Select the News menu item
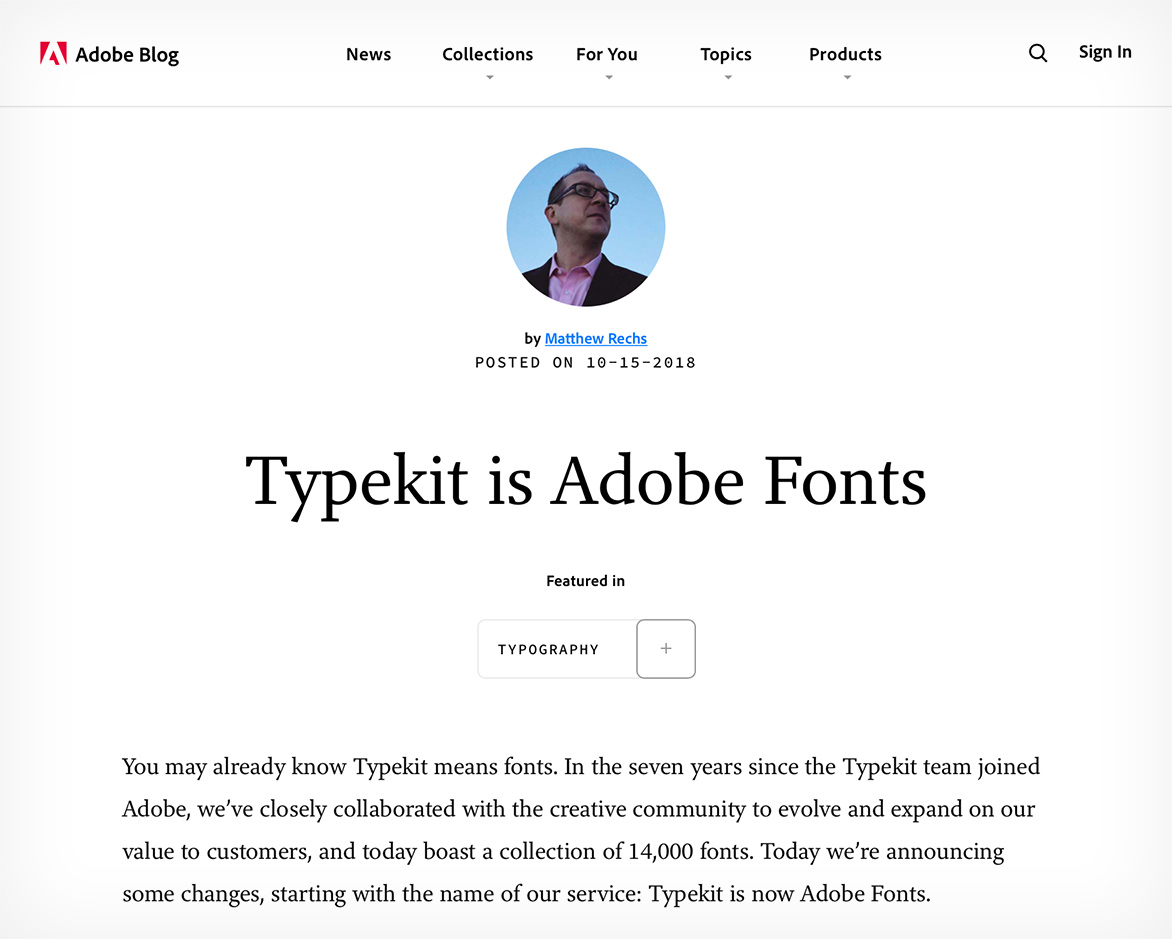This screenshot has width=1172, height=939. [x=368, y=54]
